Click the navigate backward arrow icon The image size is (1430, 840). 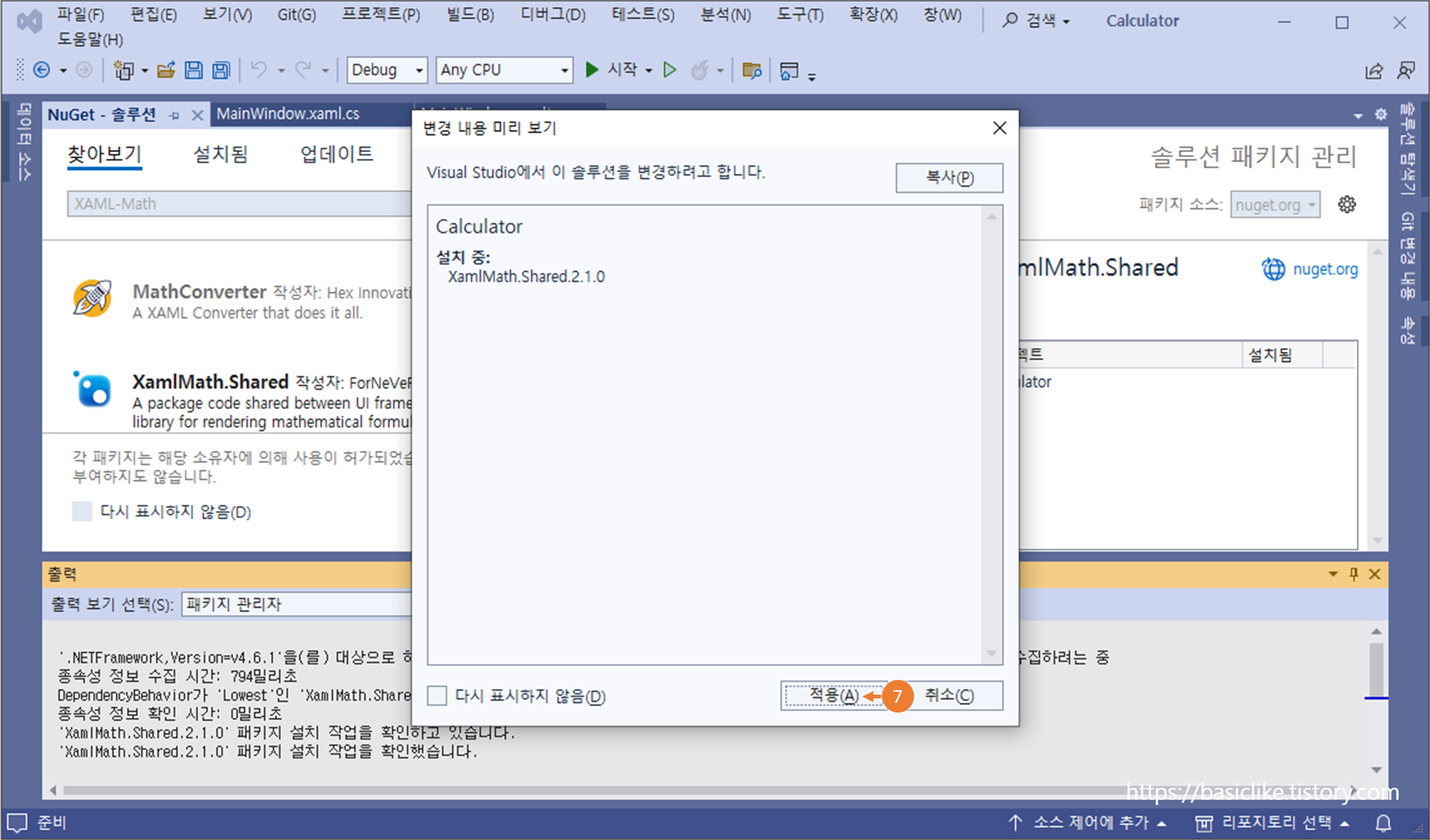[42, 70]
